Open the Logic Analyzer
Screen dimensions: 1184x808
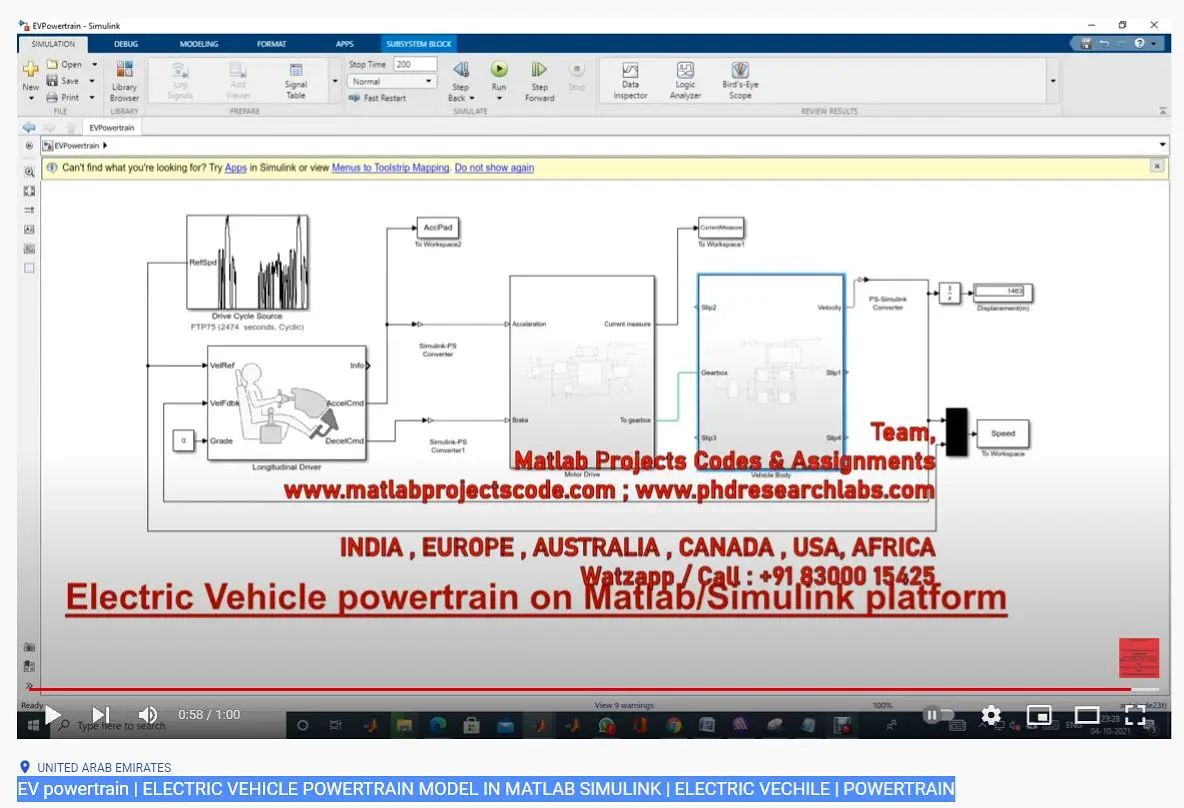coord(685,81)
